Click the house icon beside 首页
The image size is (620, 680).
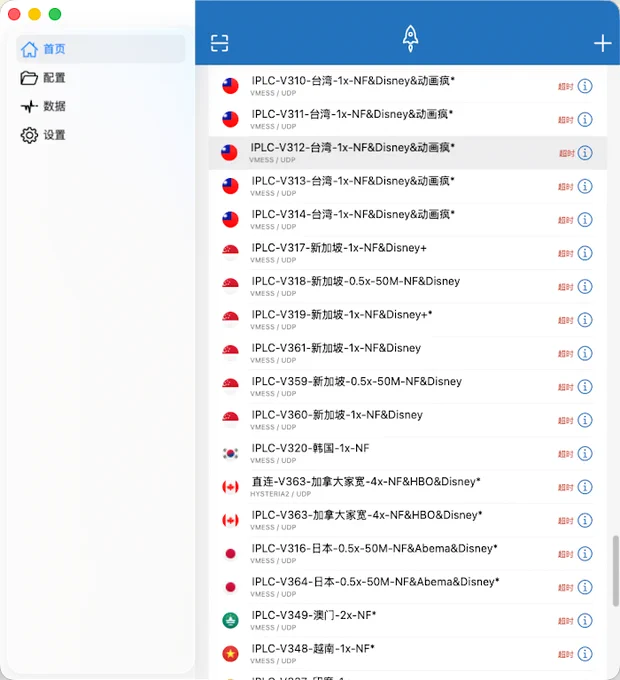[x=29, y=49]
